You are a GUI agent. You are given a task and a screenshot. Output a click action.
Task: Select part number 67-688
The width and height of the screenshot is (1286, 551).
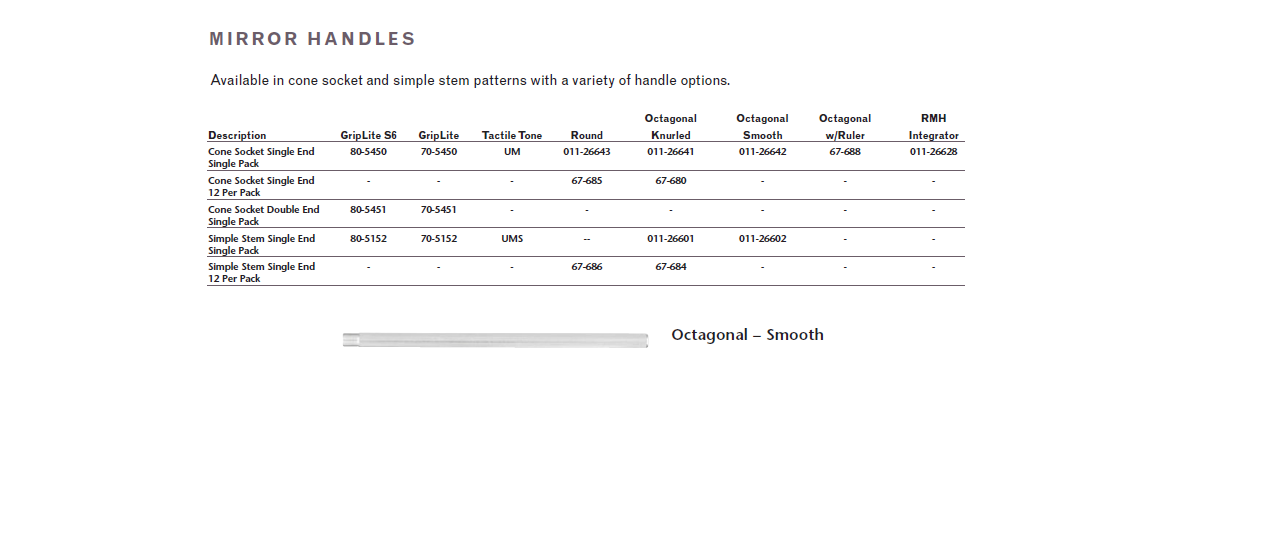[844, 152]
